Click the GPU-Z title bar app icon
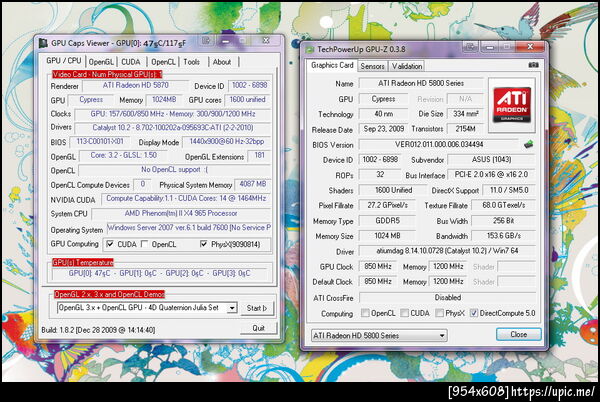Screen dimensions: 600x402 click(310, 49)
